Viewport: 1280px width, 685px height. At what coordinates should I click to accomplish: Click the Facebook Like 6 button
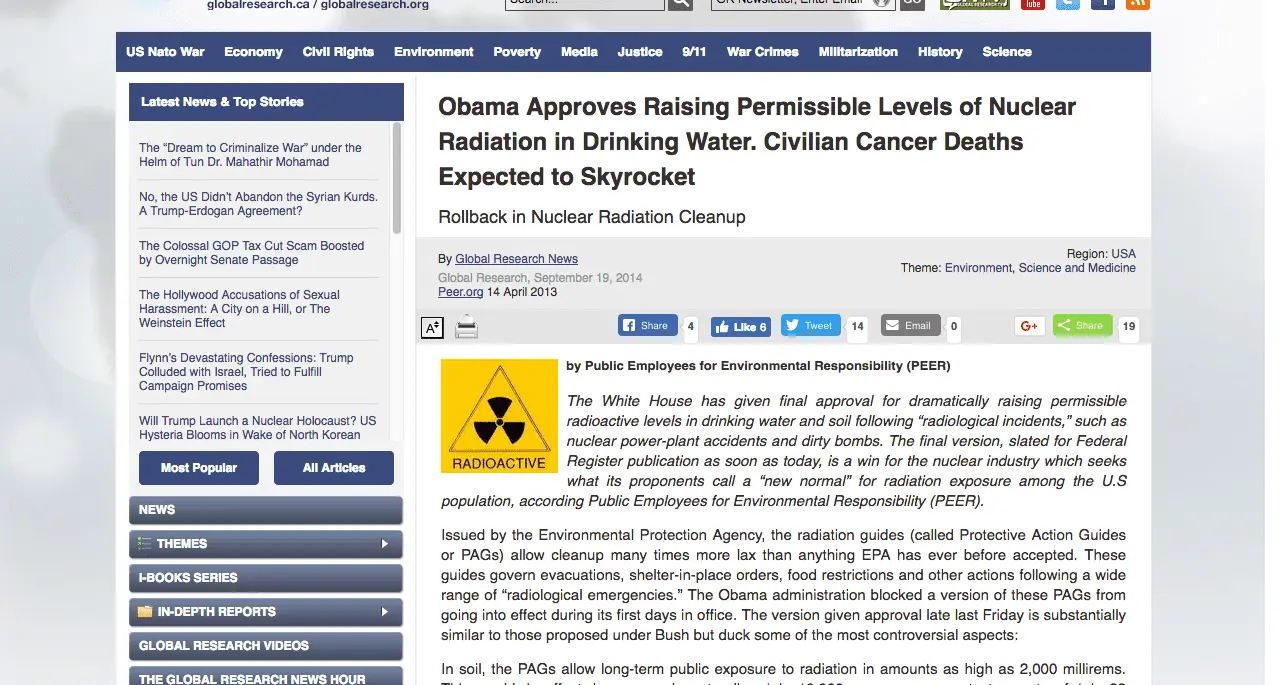pos(740,327)
